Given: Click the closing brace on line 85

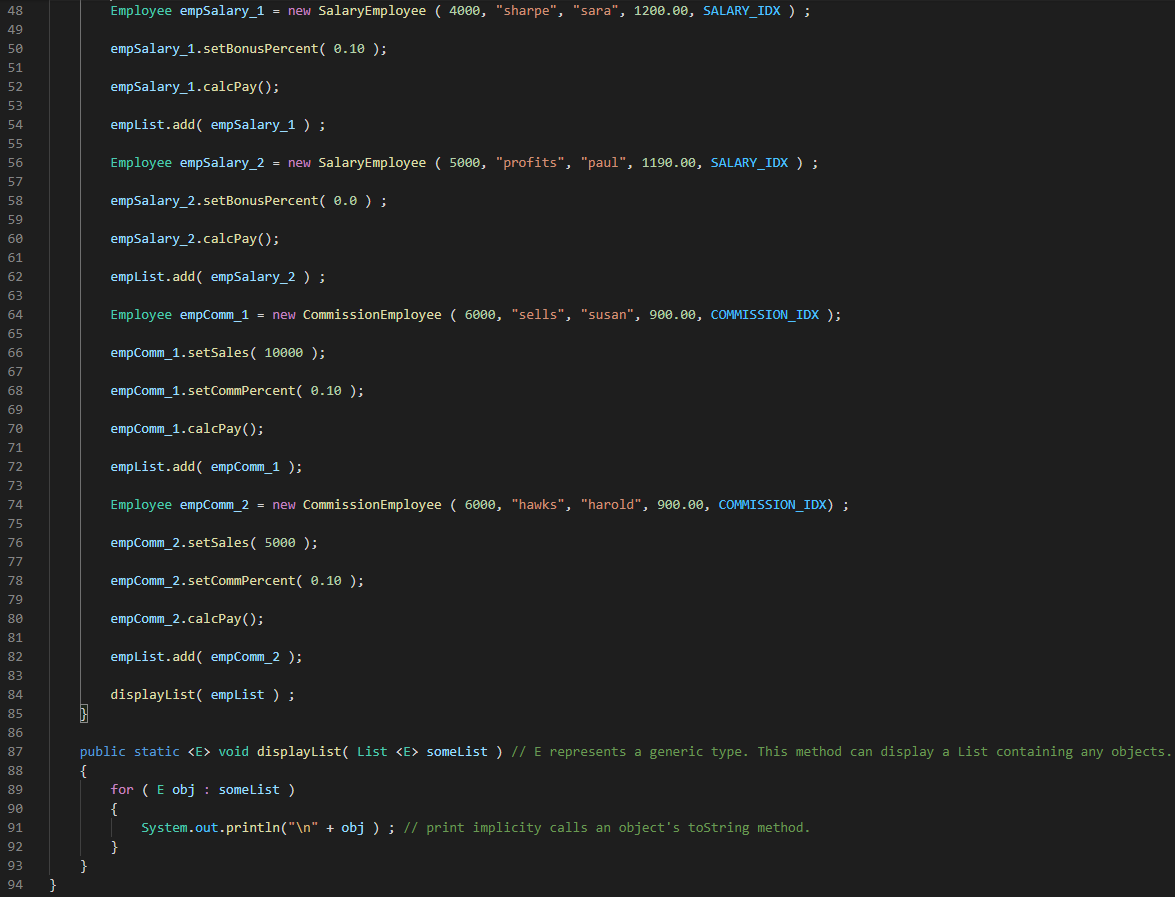Looking at the screenshot, I should click(x=83, y=713).
